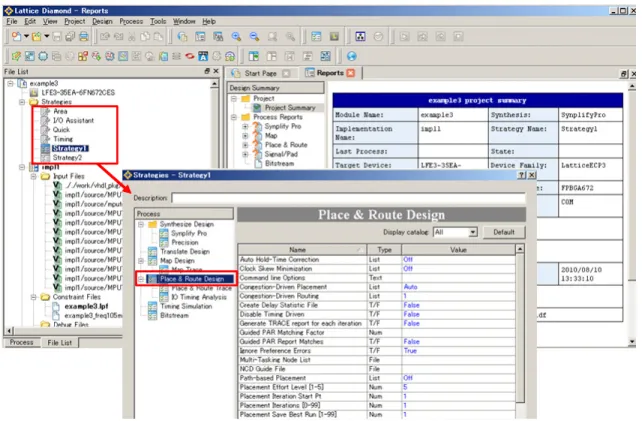Open the Open-folder dropdown arrow

[47, 36]
